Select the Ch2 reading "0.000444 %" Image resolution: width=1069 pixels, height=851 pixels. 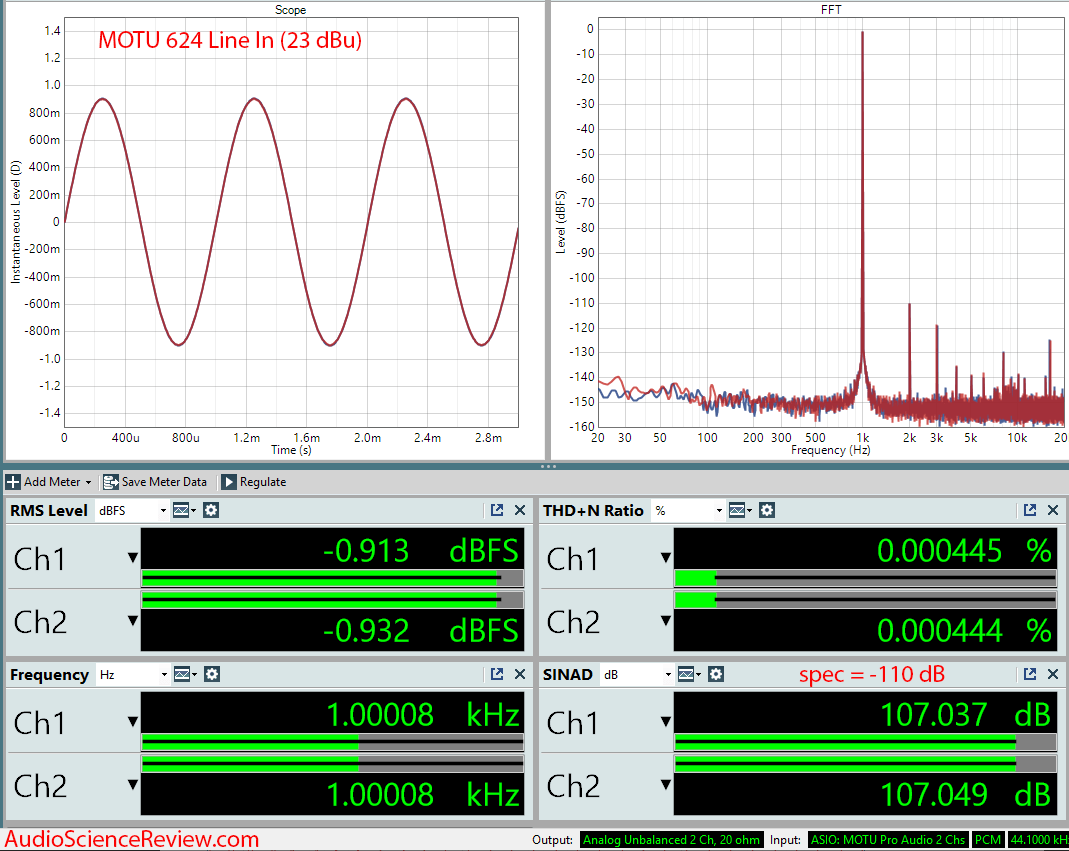tap(965, 631)
